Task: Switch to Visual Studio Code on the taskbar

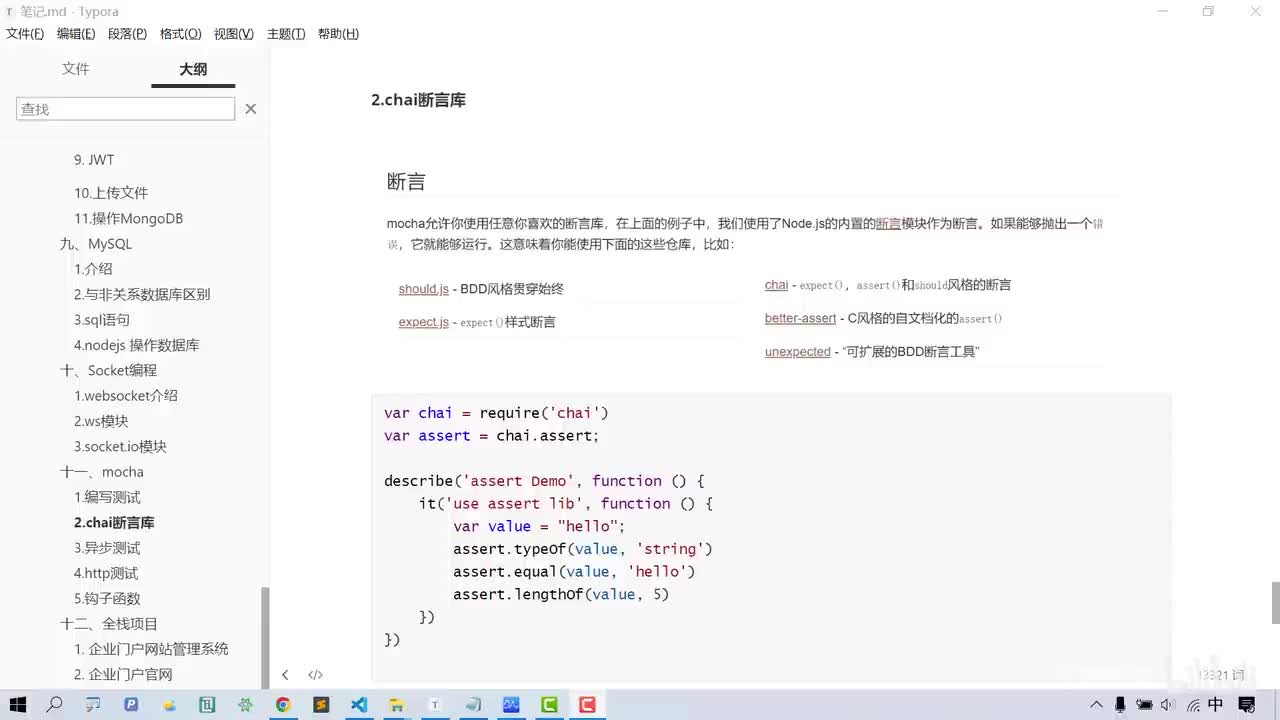Action: (359, 705)
